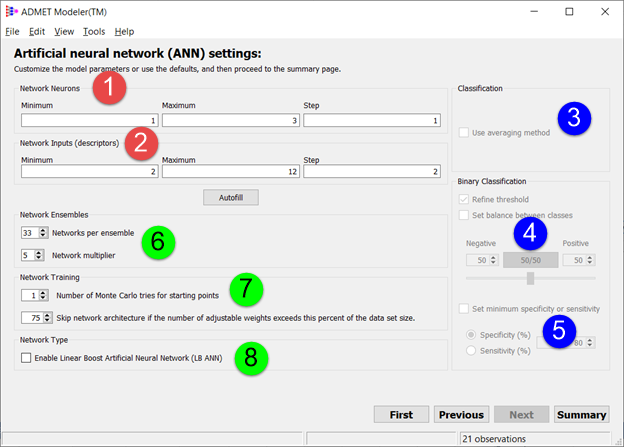Open the File menu
Viewport: 624px width, 447px height.
tap(12, 31)
